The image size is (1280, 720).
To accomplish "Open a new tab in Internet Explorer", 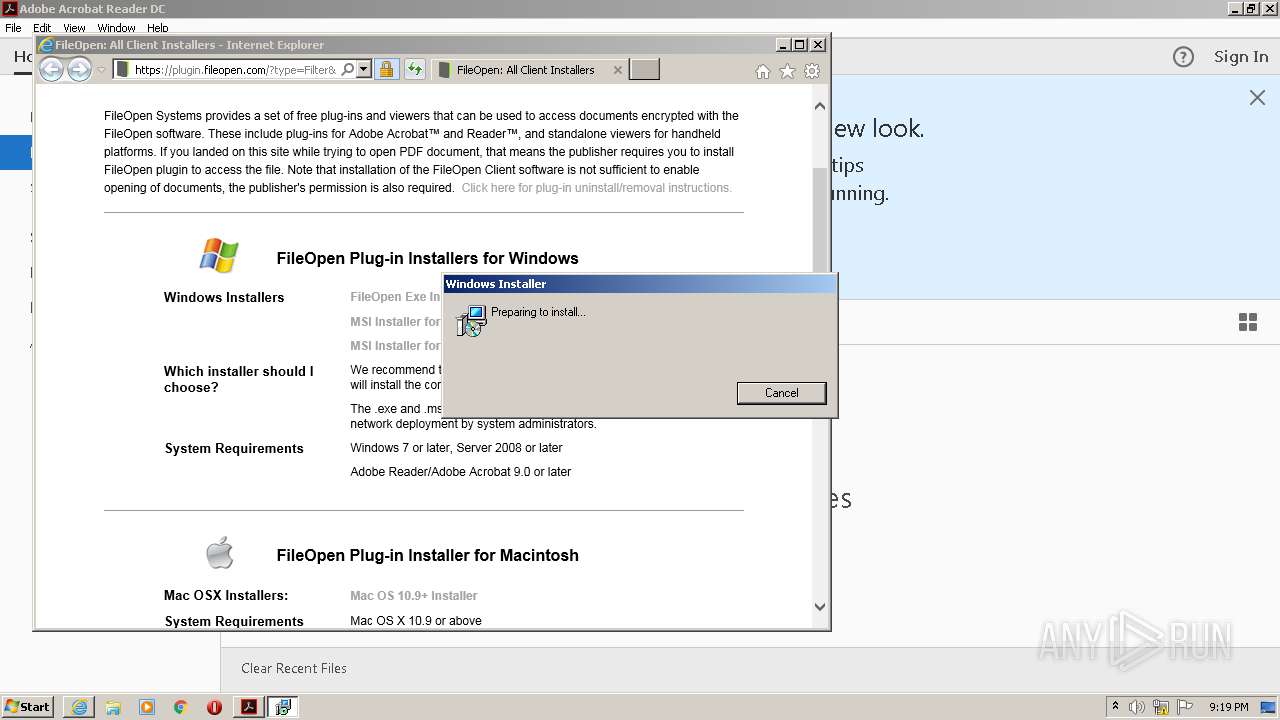I will (x=644, y=69).
